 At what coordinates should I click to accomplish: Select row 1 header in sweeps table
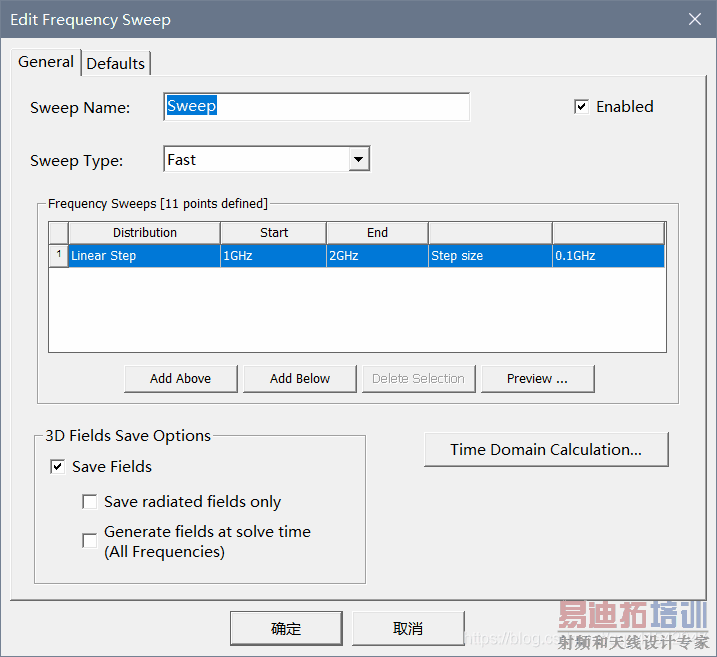click(x=59, y=256)
